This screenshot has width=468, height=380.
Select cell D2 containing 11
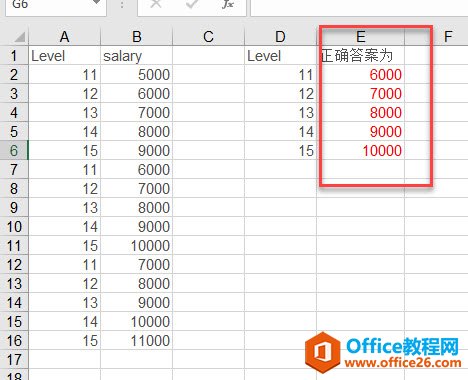point(281,74)
